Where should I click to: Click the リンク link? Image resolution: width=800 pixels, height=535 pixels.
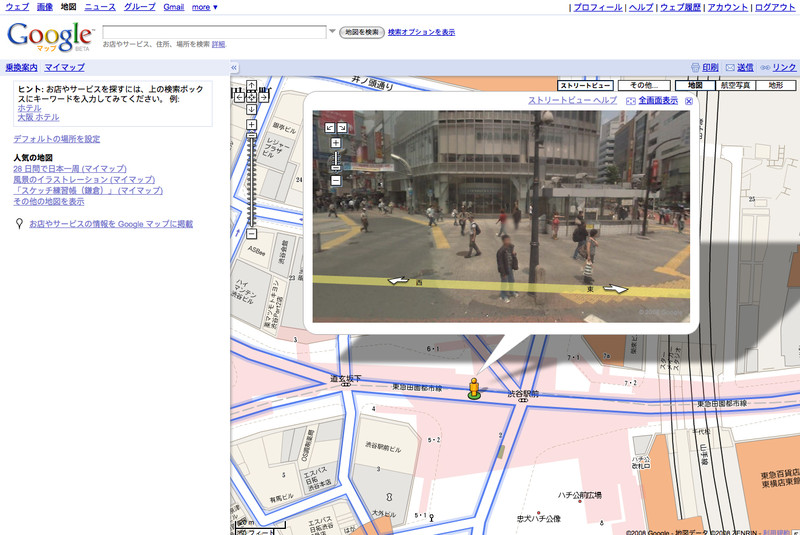point(784,67)
